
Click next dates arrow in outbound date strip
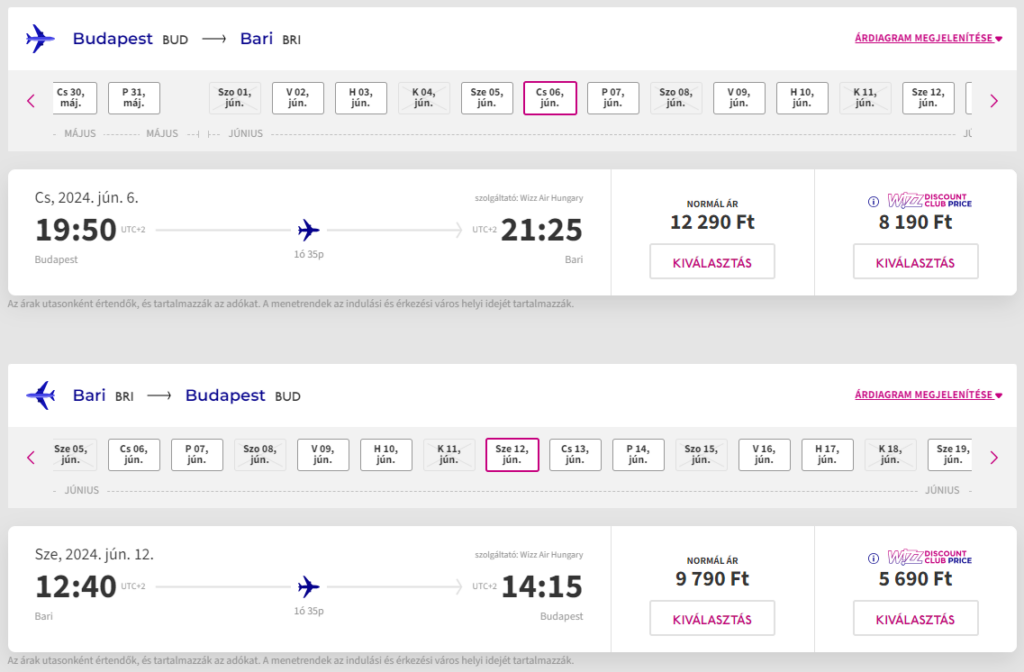pos(993,100)
